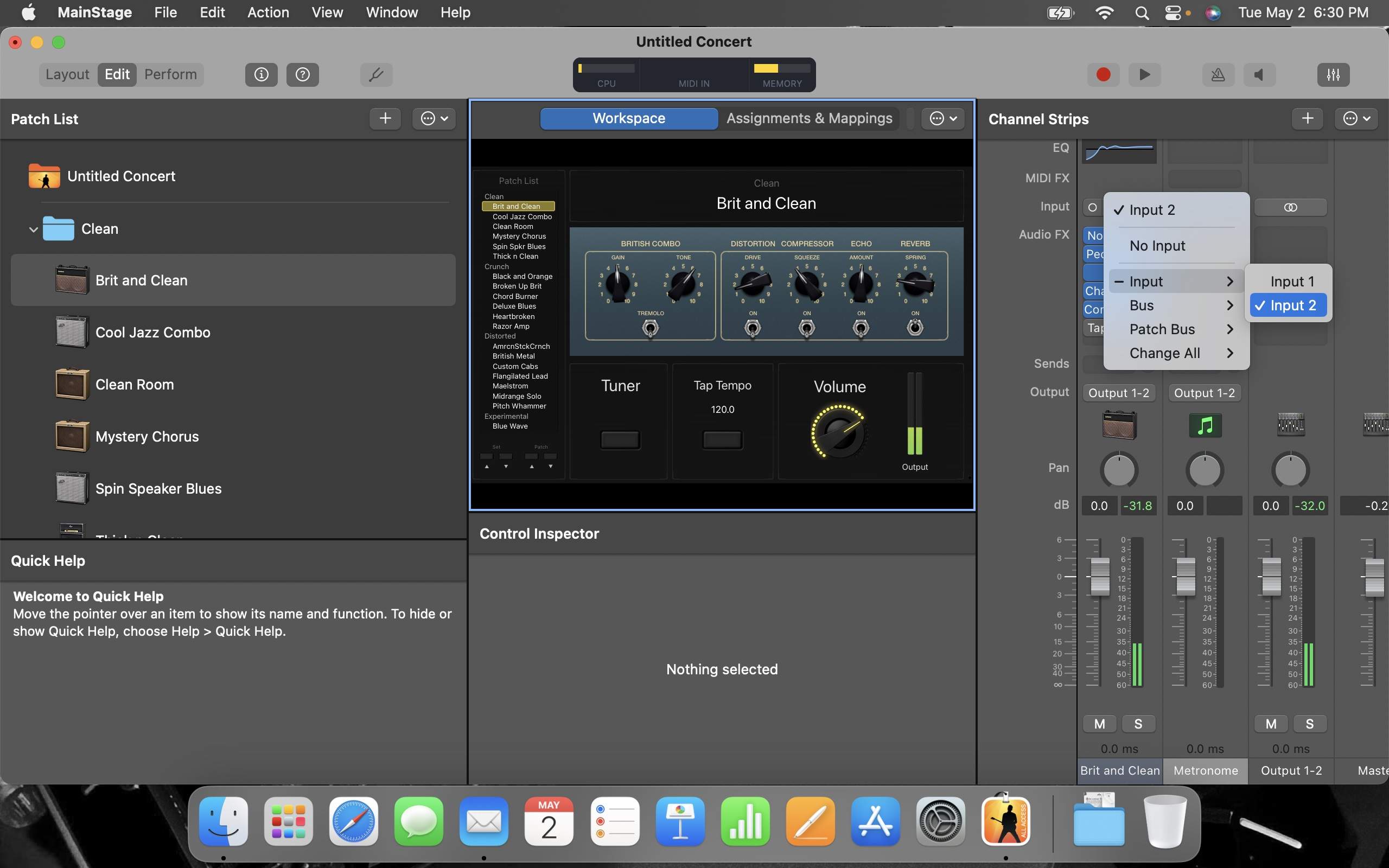Expand the Patch Bus submenu
The width and height of the screenshot is (1389, 868).
point(1176,329)
